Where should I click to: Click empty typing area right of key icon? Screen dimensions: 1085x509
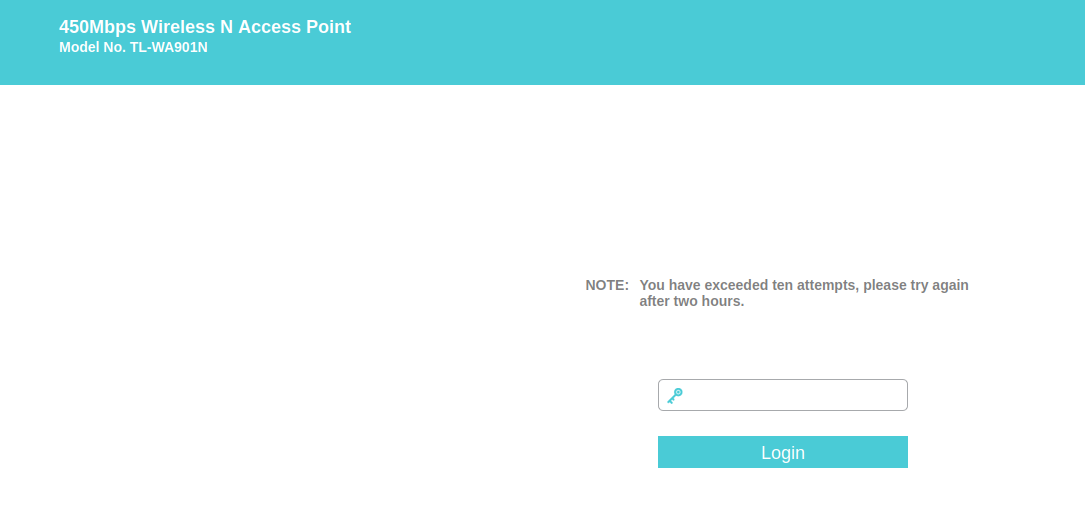796,395
